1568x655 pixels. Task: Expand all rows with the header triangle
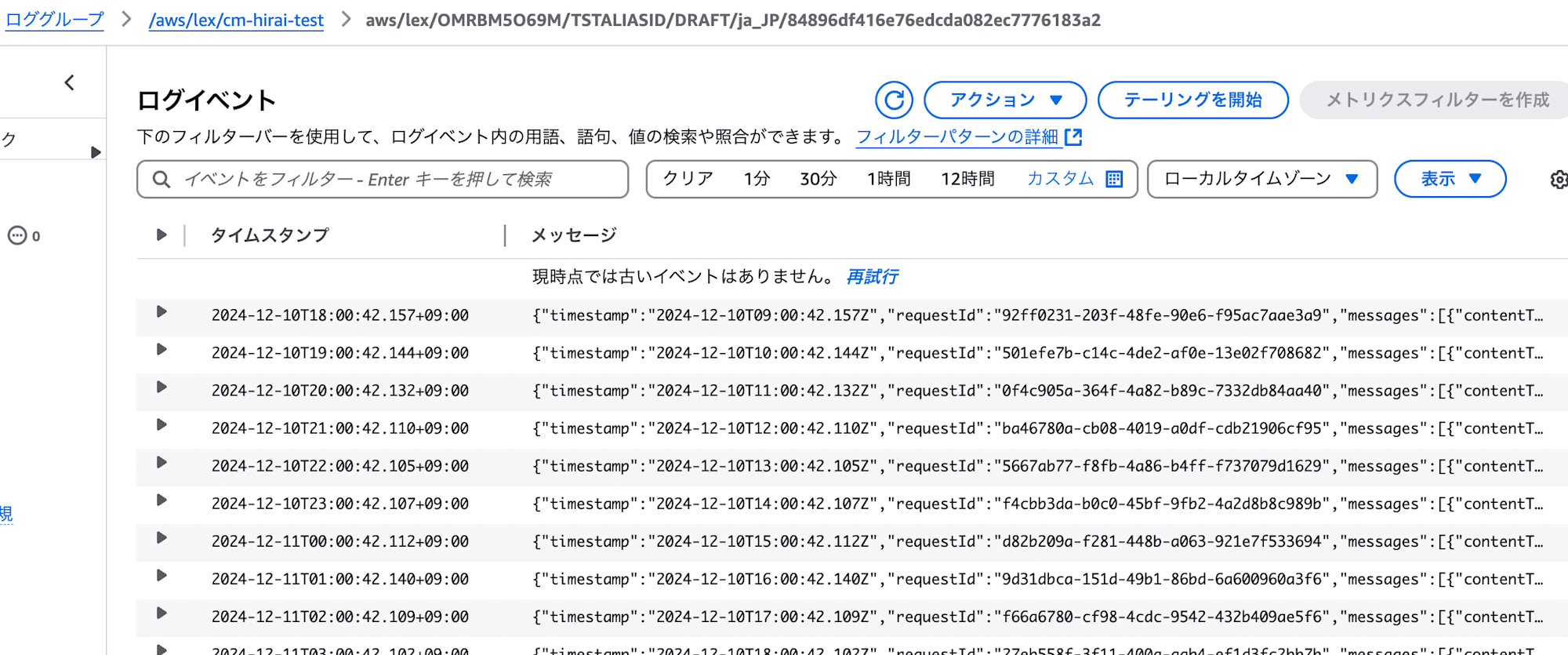click(x=162, y=235)
